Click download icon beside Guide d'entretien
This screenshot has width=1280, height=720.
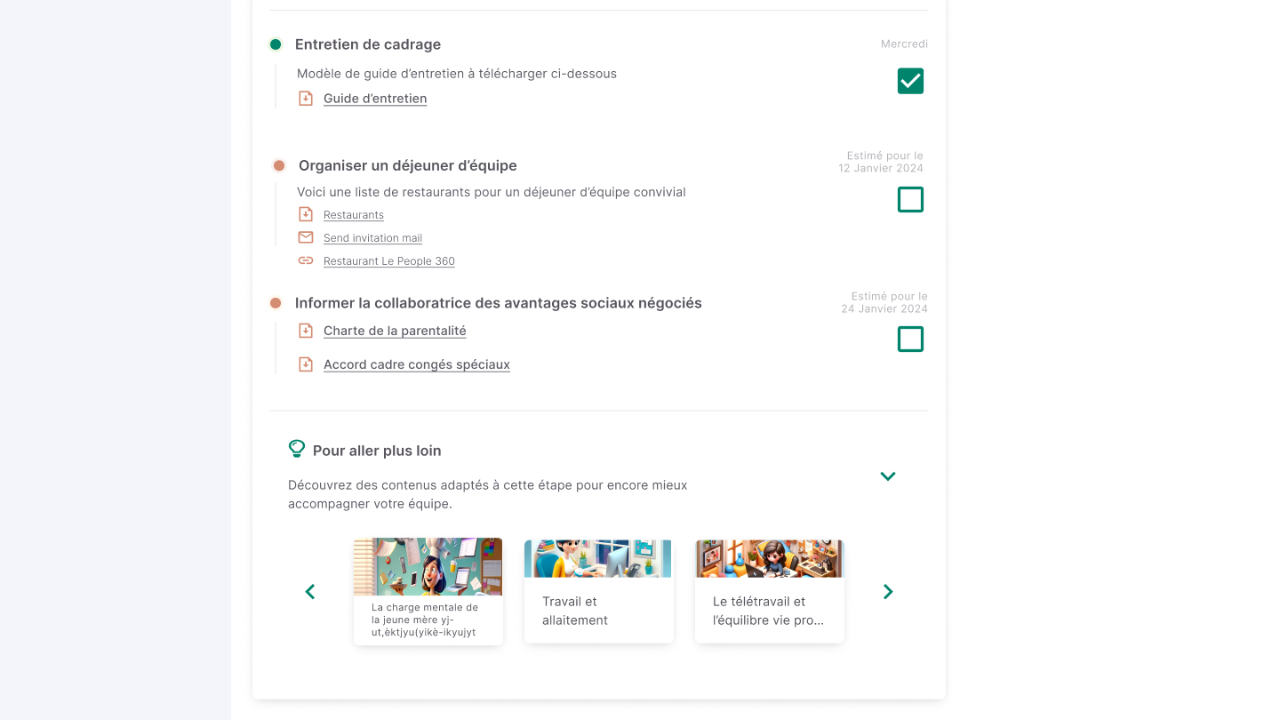306,98
